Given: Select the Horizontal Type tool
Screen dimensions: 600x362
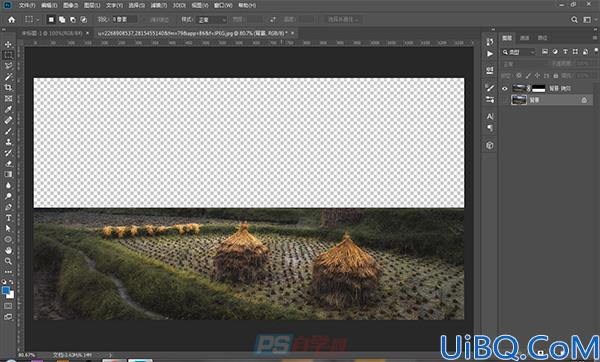Looking at the screenshot, I should point(8,218).
